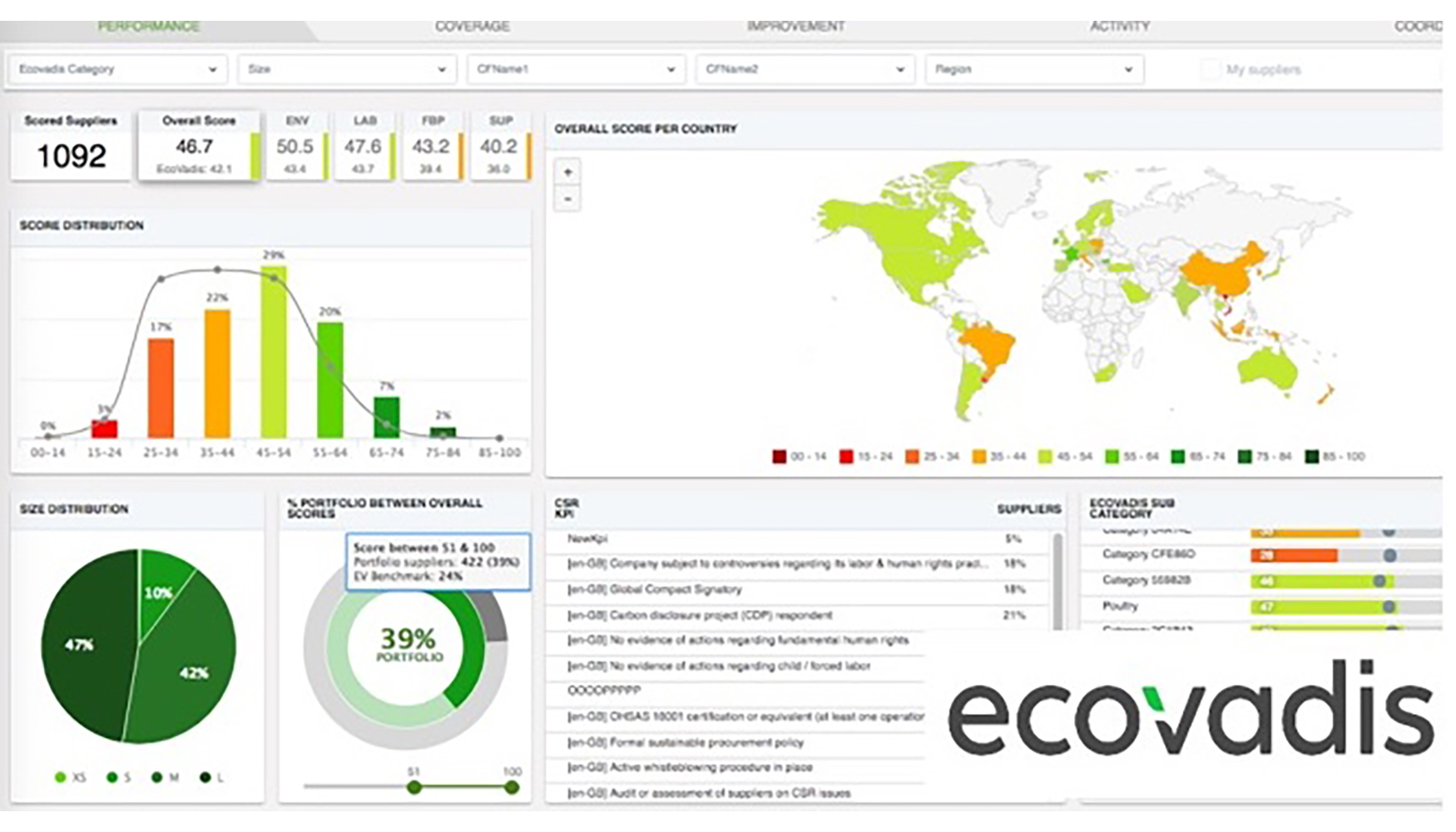Select the ENV score card
The width and height of the screenshot is (1456, 832).
tap(296, 145)
